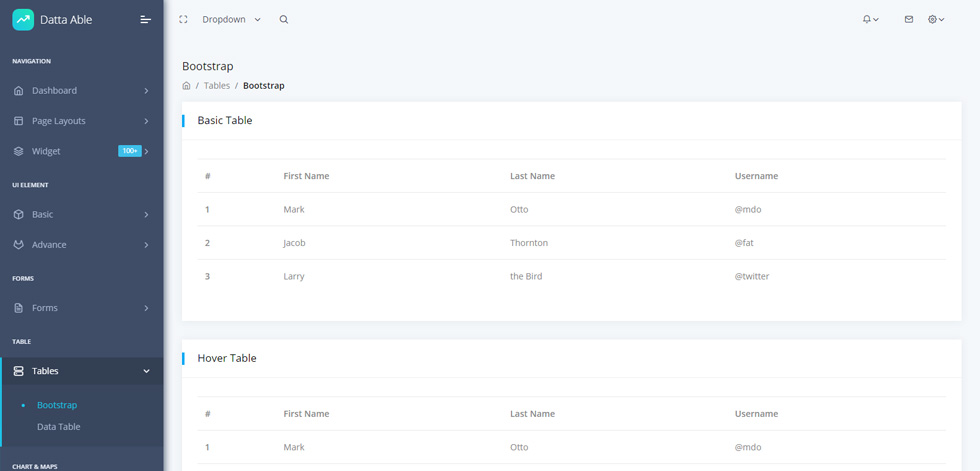The width and height of the screenshot is (980, 471).
Task: Click the 100+ badge on Widget
Action: point(130,151)
